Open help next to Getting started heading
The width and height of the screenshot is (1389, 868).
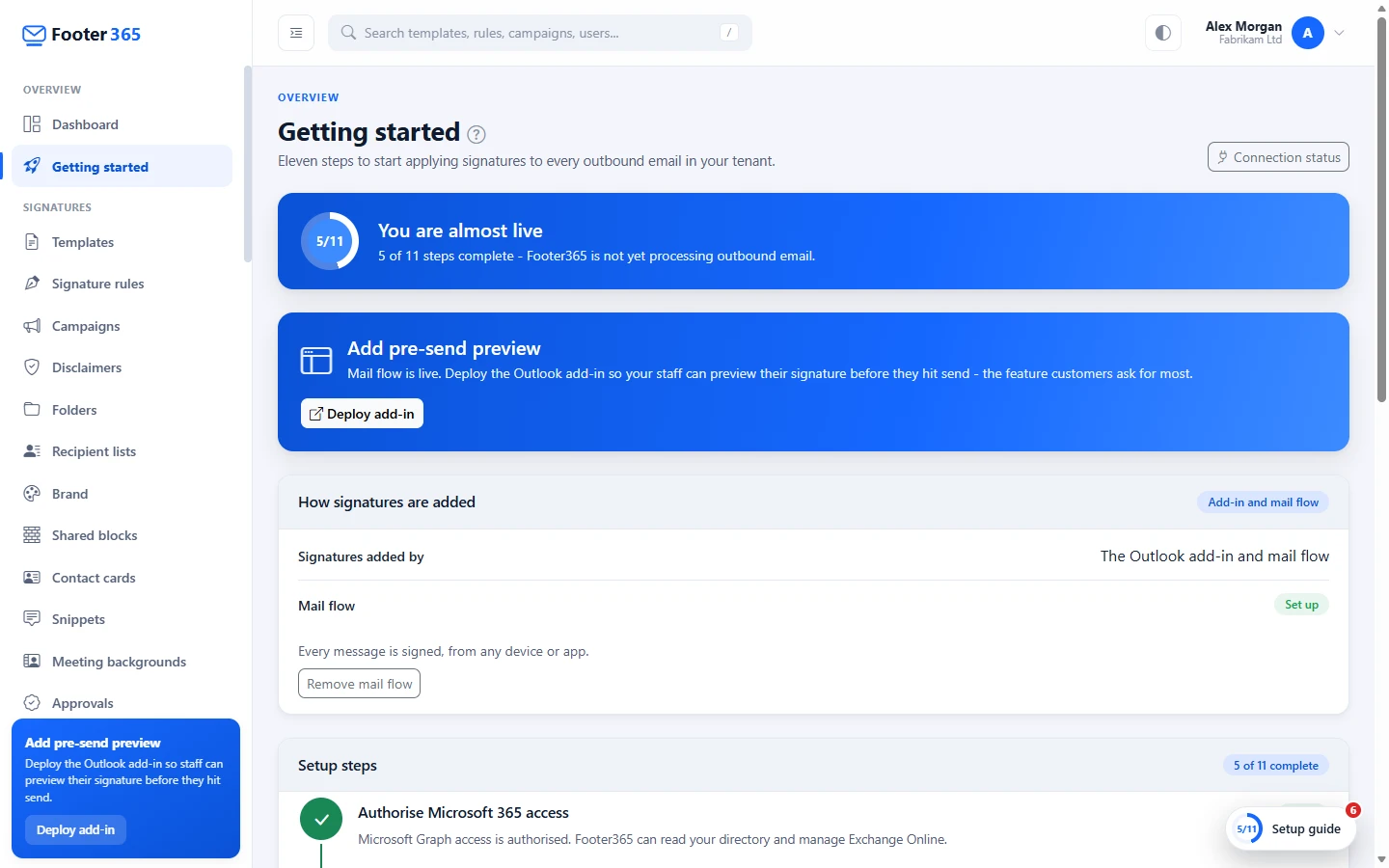477,134
